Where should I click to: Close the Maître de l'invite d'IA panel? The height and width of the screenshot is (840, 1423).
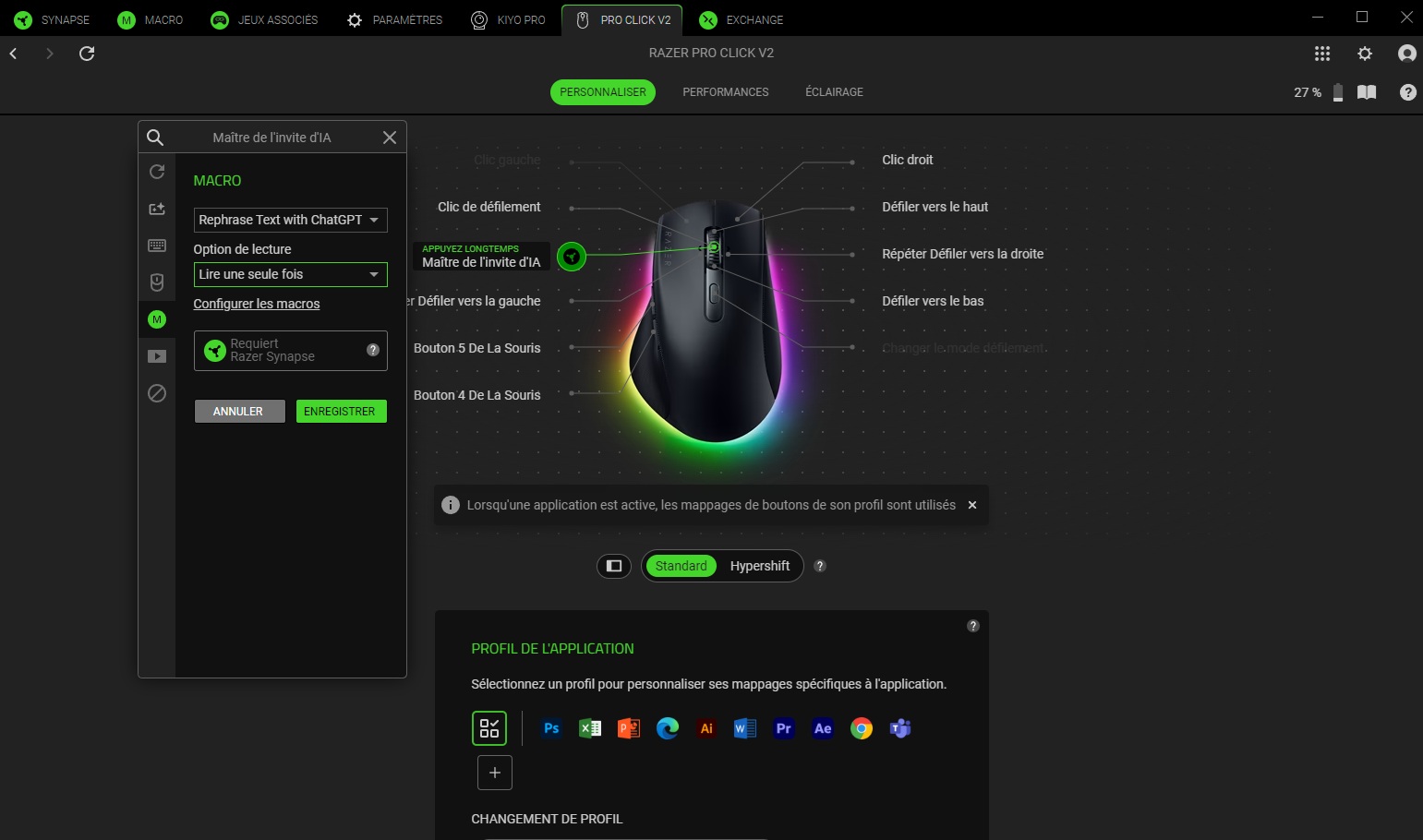point(390,138)
